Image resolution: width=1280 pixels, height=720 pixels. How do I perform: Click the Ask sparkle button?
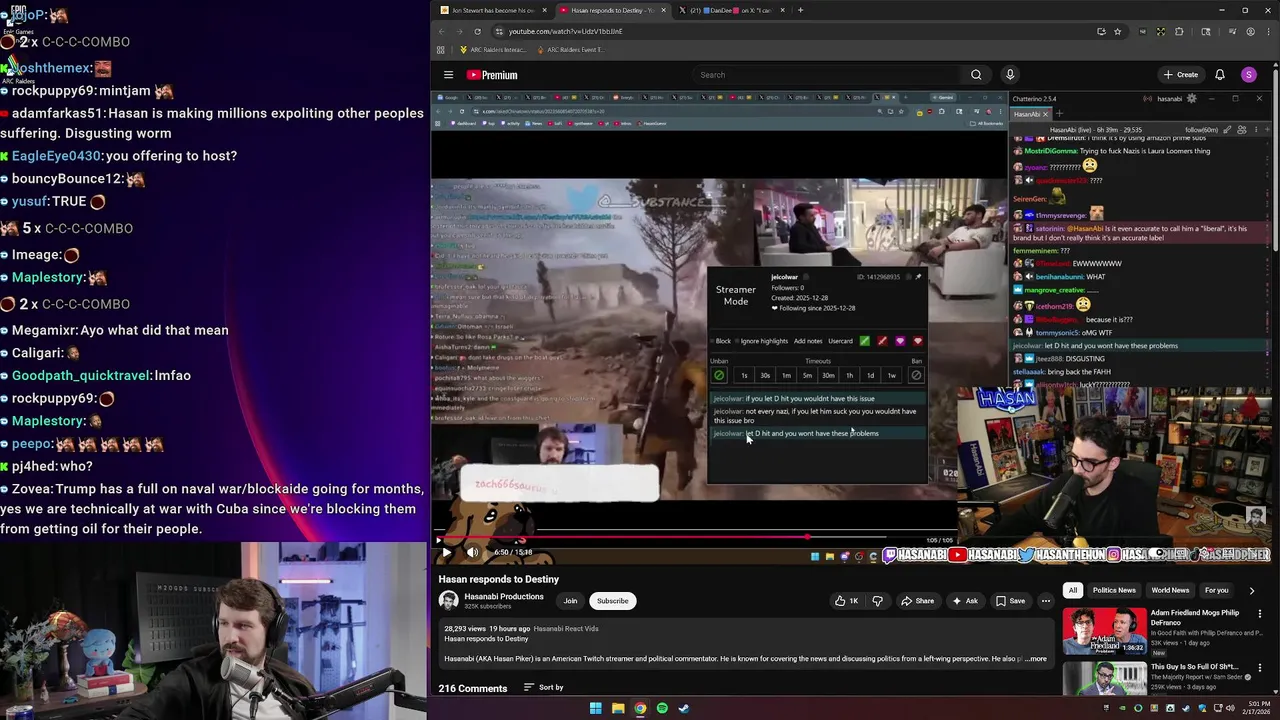[965, 601]
